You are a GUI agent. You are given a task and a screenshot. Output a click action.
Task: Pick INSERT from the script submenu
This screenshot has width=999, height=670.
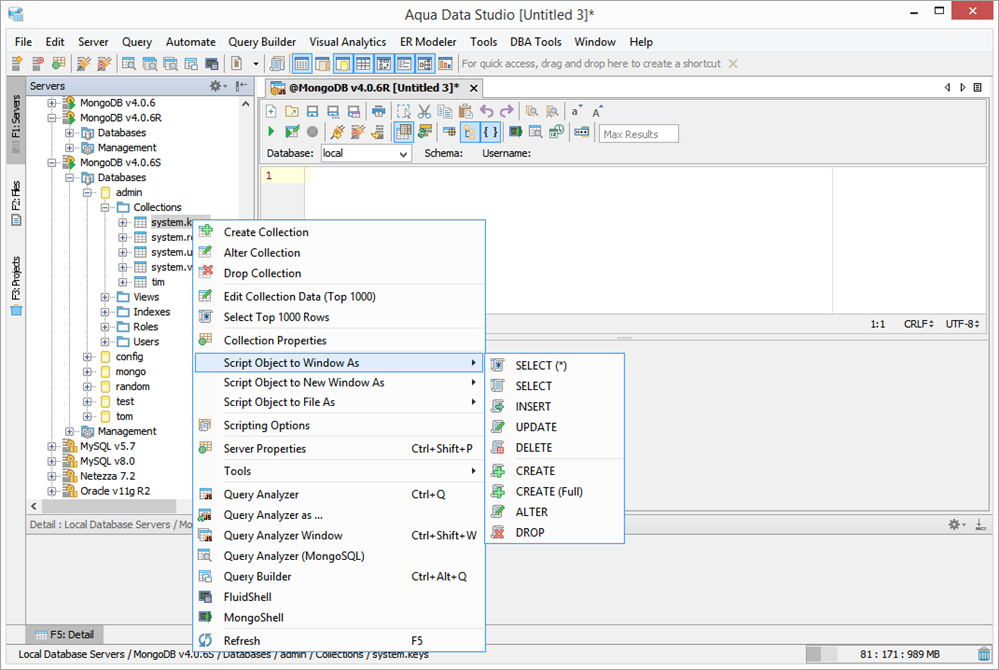(x=554, y=406)
